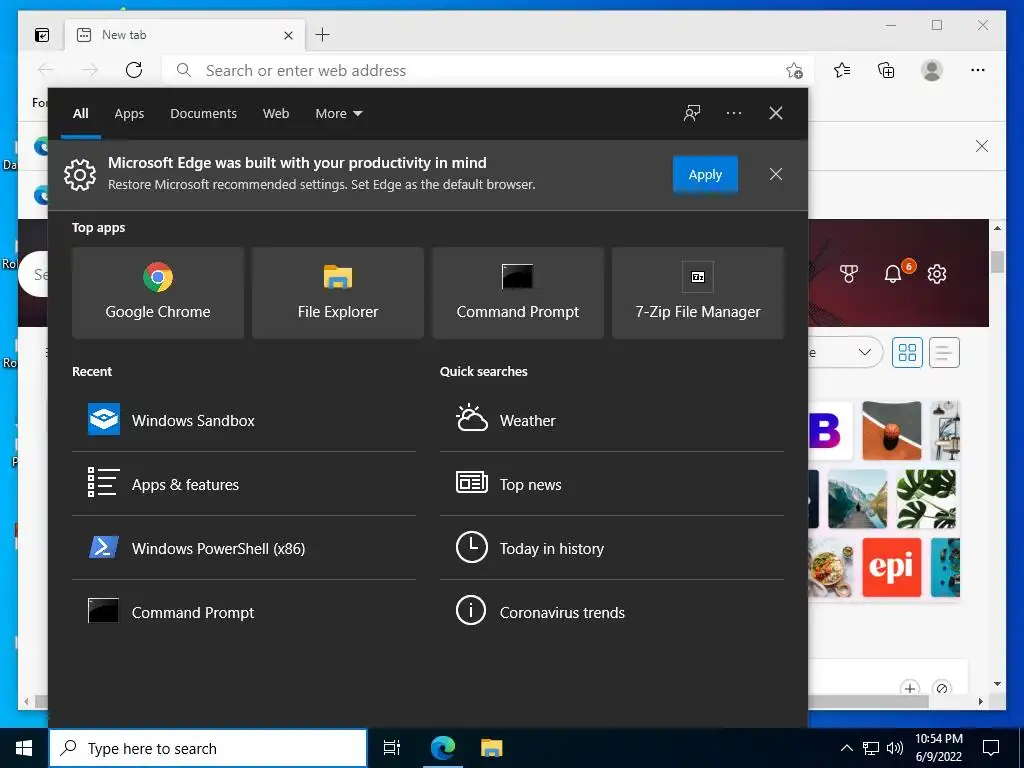
Task: Launch Command Prompt tile in Top apps
Action: click(x=518, y=293)
